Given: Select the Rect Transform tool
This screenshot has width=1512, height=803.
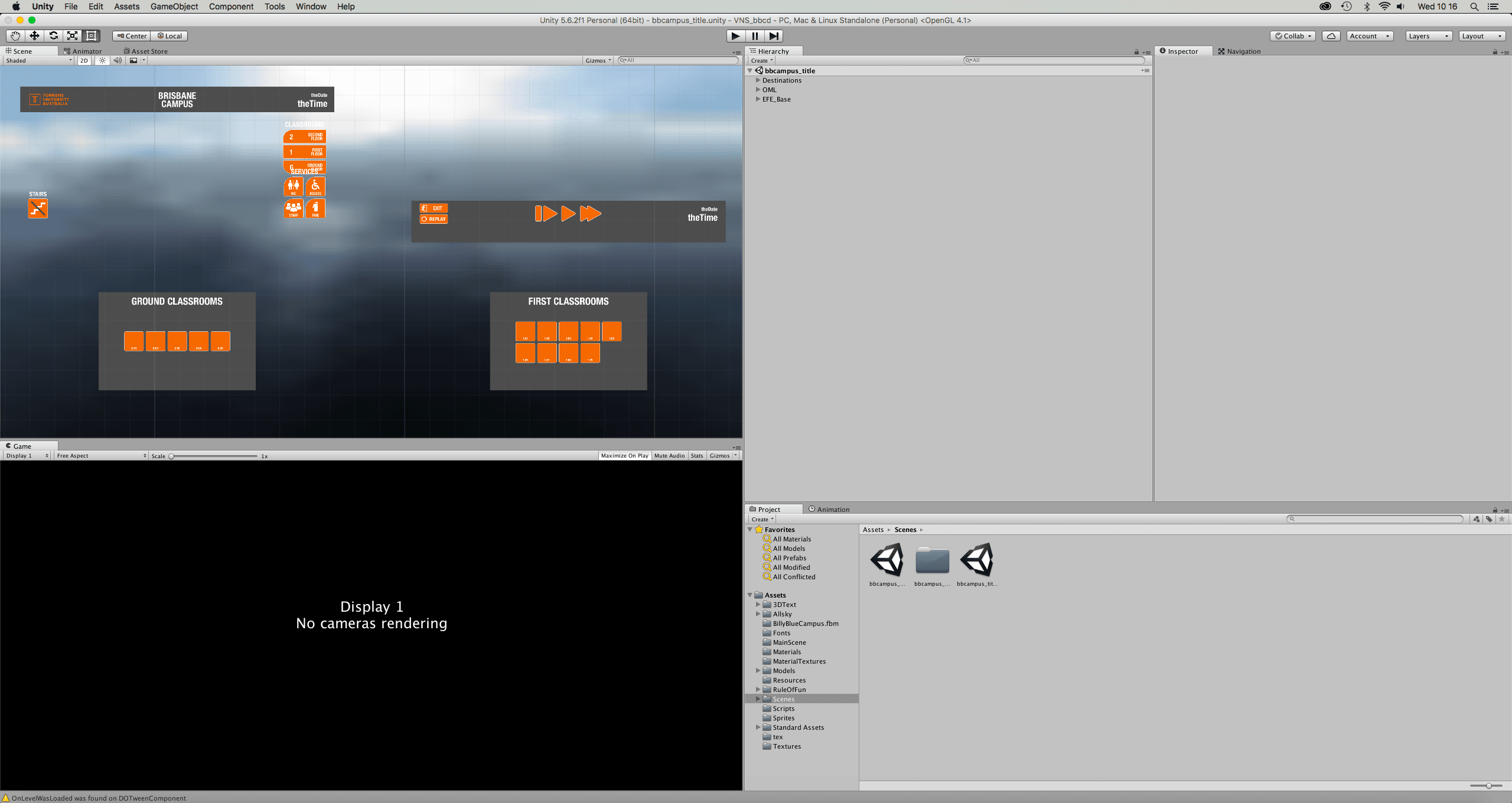Looking at the screenshot, I should 91,35.
